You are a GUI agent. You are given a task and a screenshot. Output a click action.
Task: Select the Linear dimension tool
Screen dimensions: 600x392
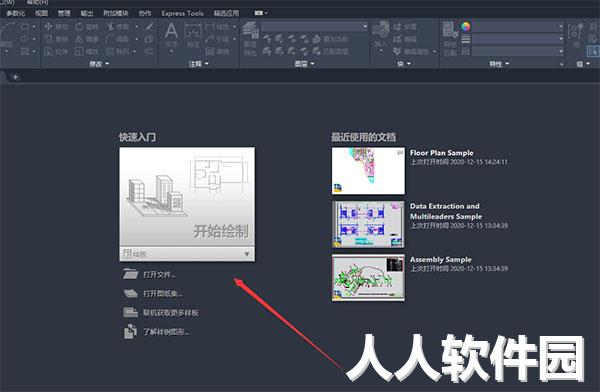217,26
